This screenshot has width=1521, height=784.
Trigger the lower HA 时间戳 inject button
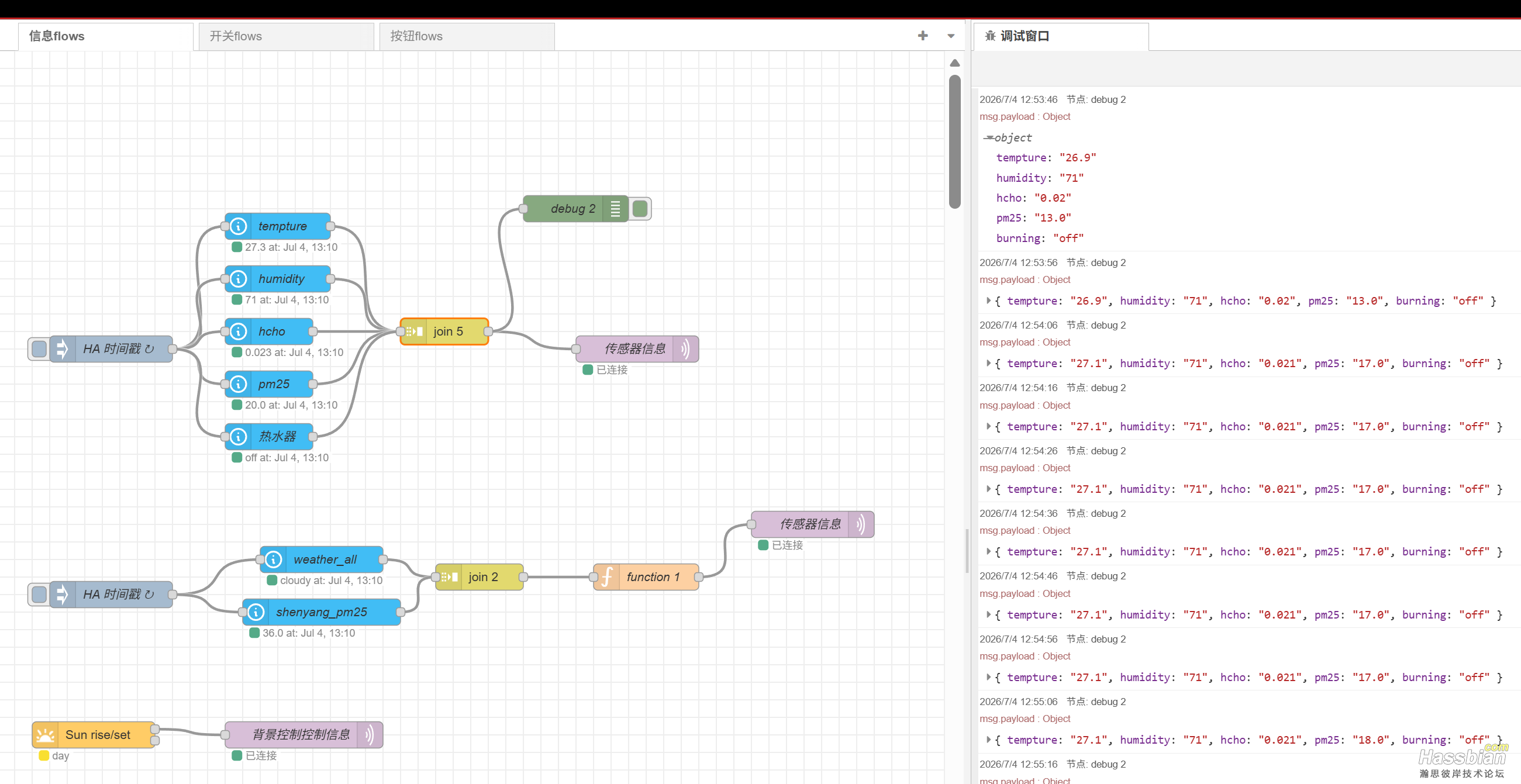point(39,595)
